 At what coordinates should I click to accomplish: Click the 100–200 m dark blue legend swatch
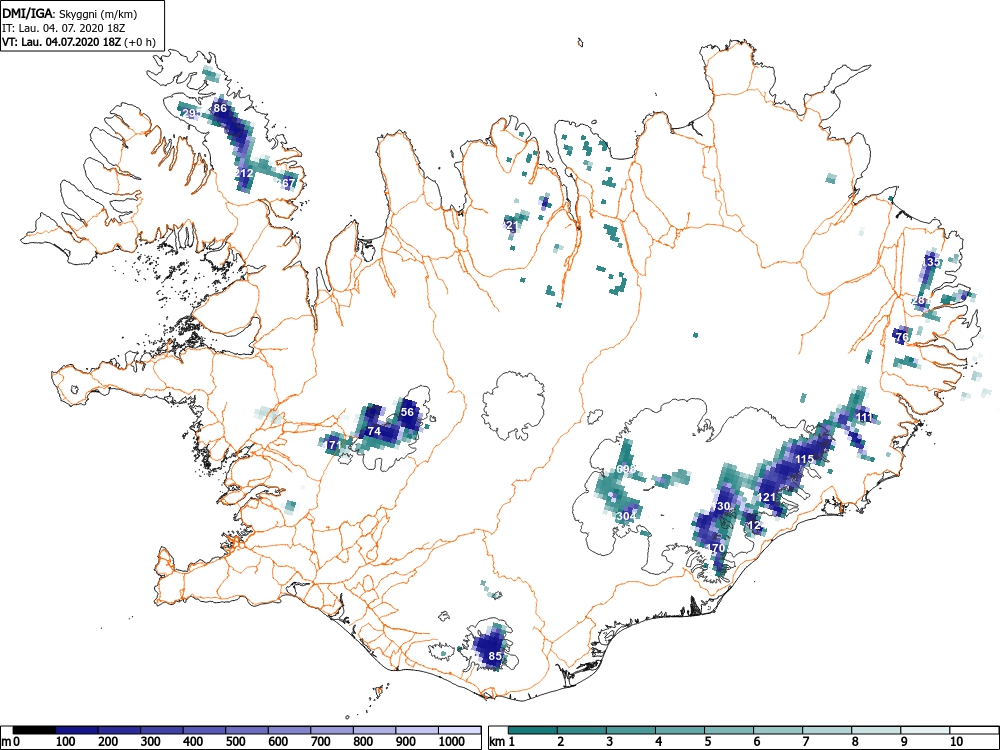(x=77, y=730)
